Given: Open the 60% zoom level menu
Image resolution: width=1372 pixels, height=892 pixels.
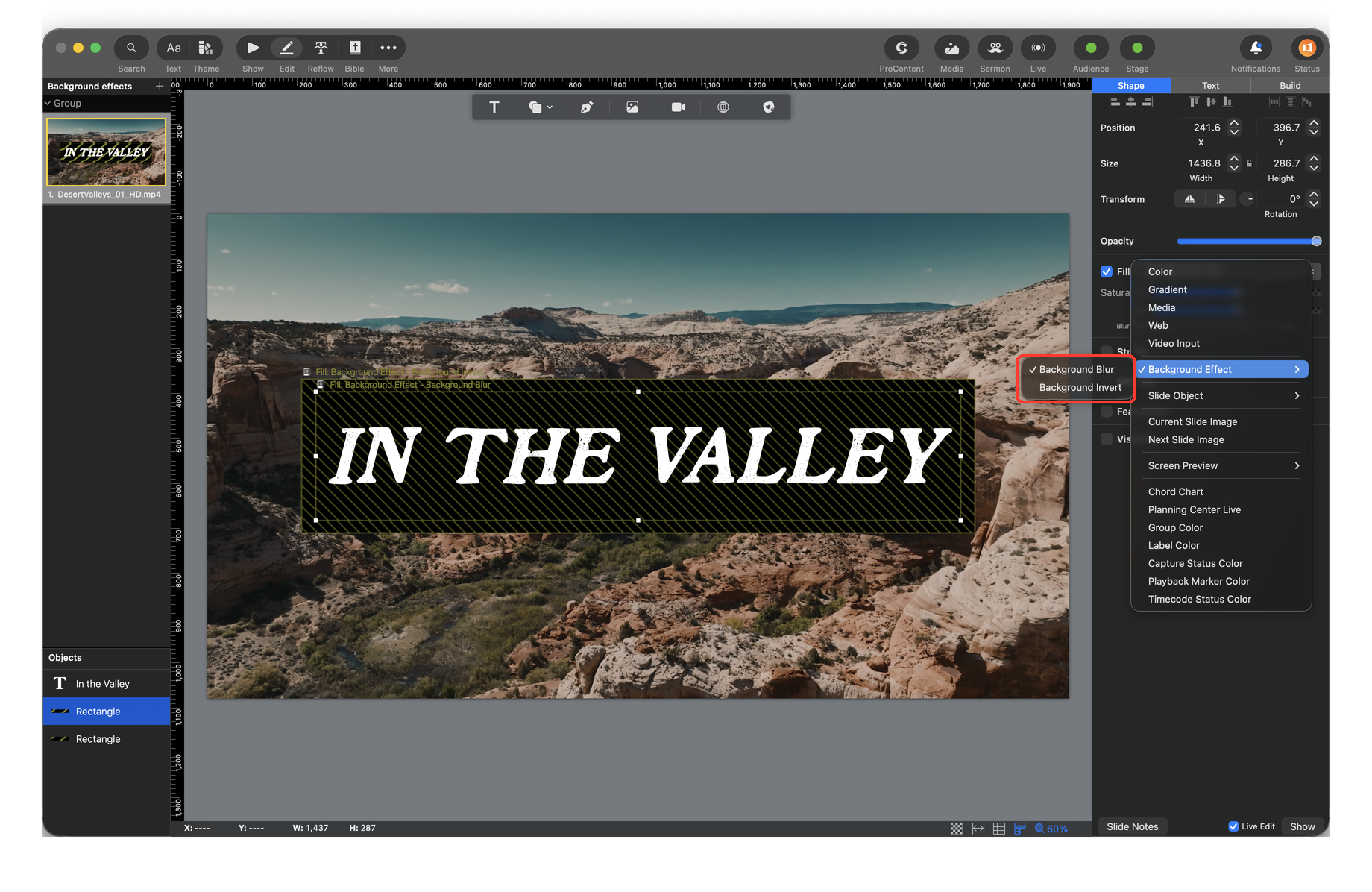Looking at the screenshot, I should pyautogui.click(x=1051, y=829).
